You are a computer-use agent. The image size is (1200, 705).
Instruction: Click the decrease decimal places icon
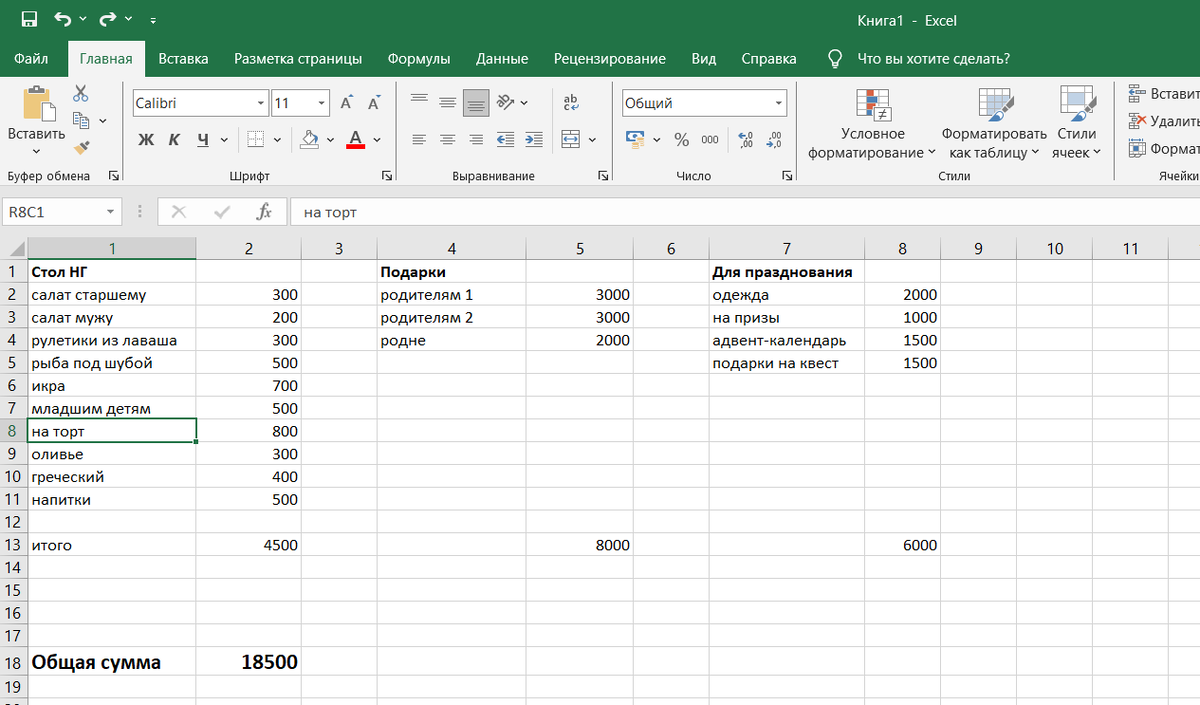click(774, 139)
